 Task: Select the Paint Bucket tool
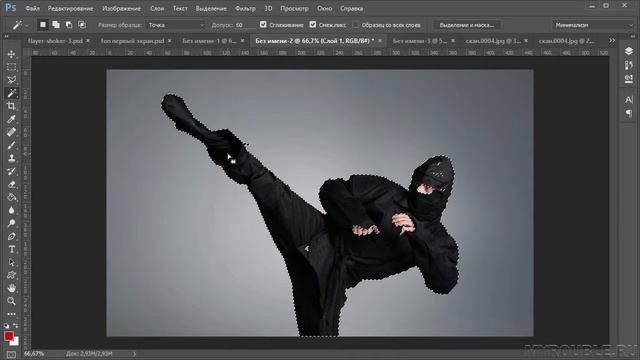(x=11, y=198)
